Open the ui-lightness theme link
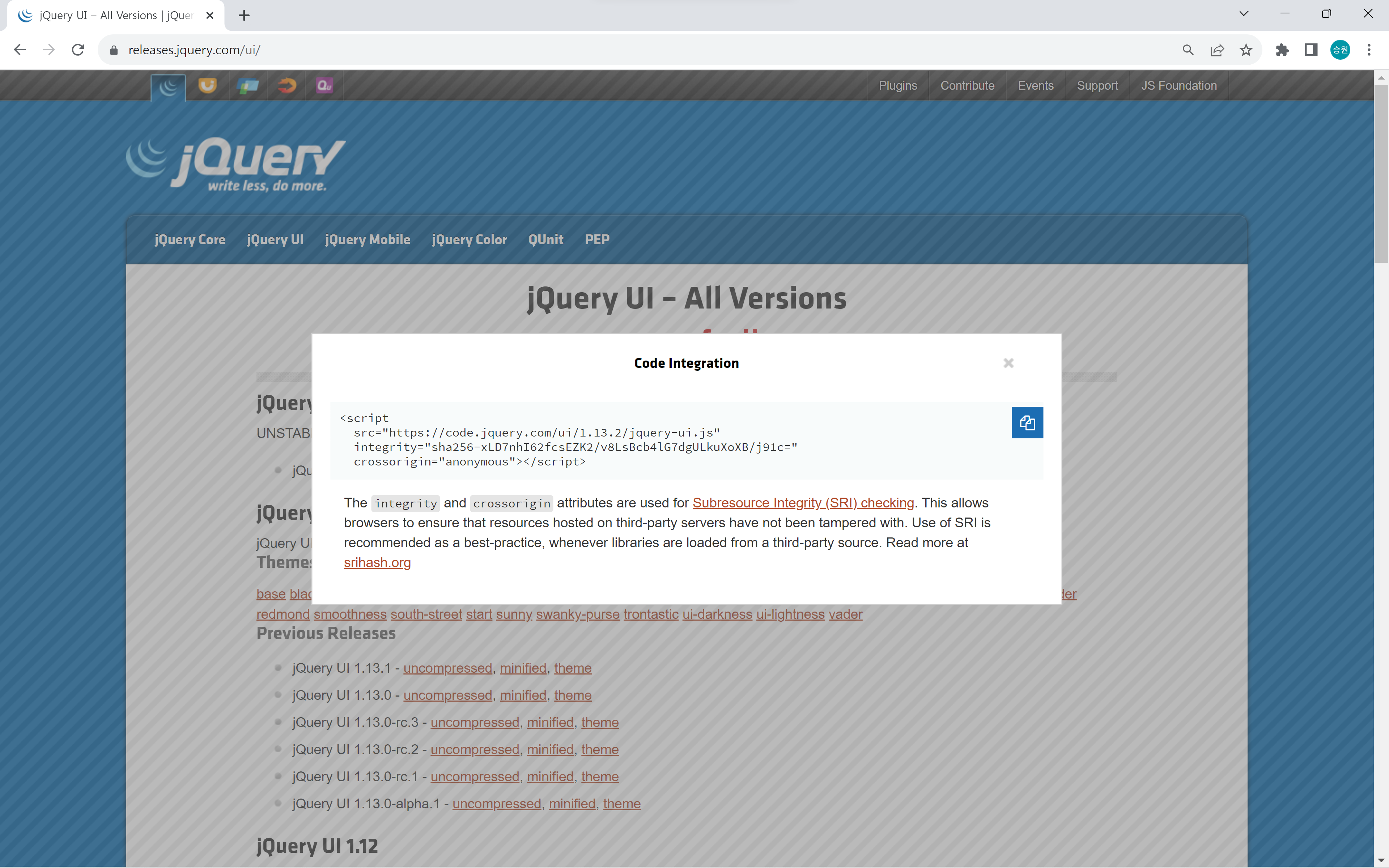The height and width of the screenshot is (868, 1389). (790, 614)
